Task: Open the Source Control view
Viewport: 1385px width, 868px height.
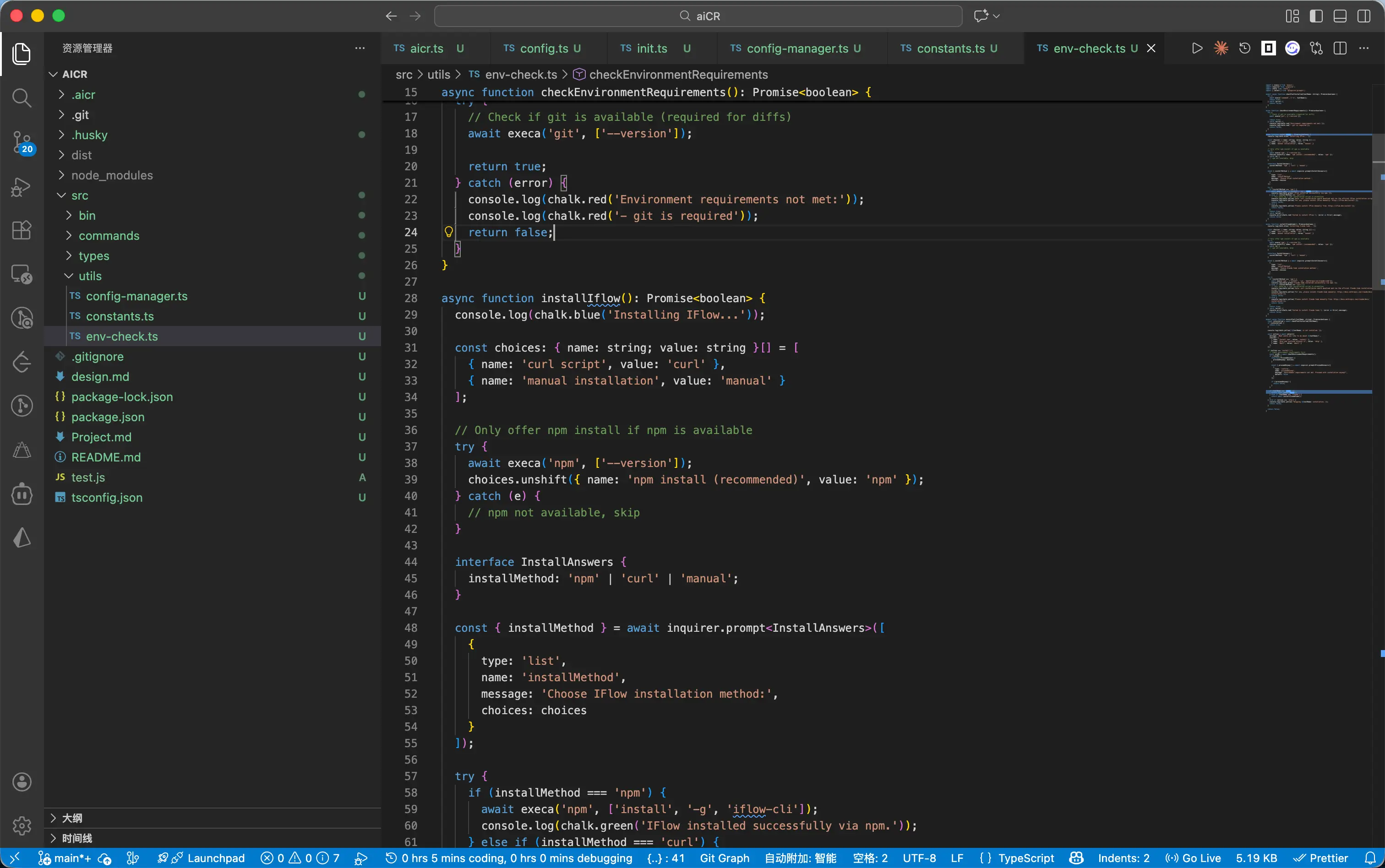Action: coord(22,141)
